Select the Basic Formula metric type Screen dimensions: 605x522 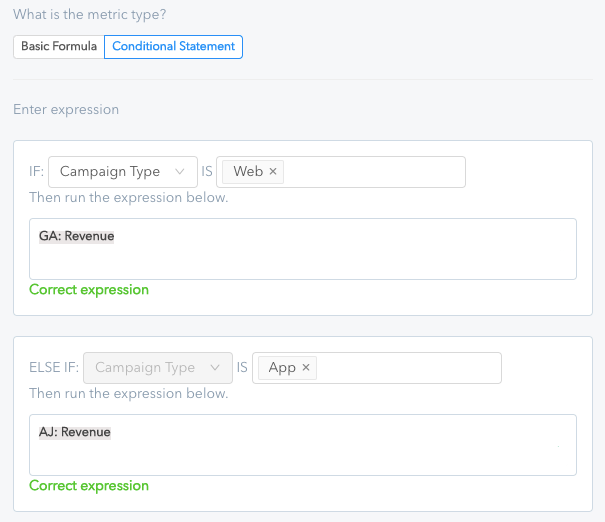59,47
